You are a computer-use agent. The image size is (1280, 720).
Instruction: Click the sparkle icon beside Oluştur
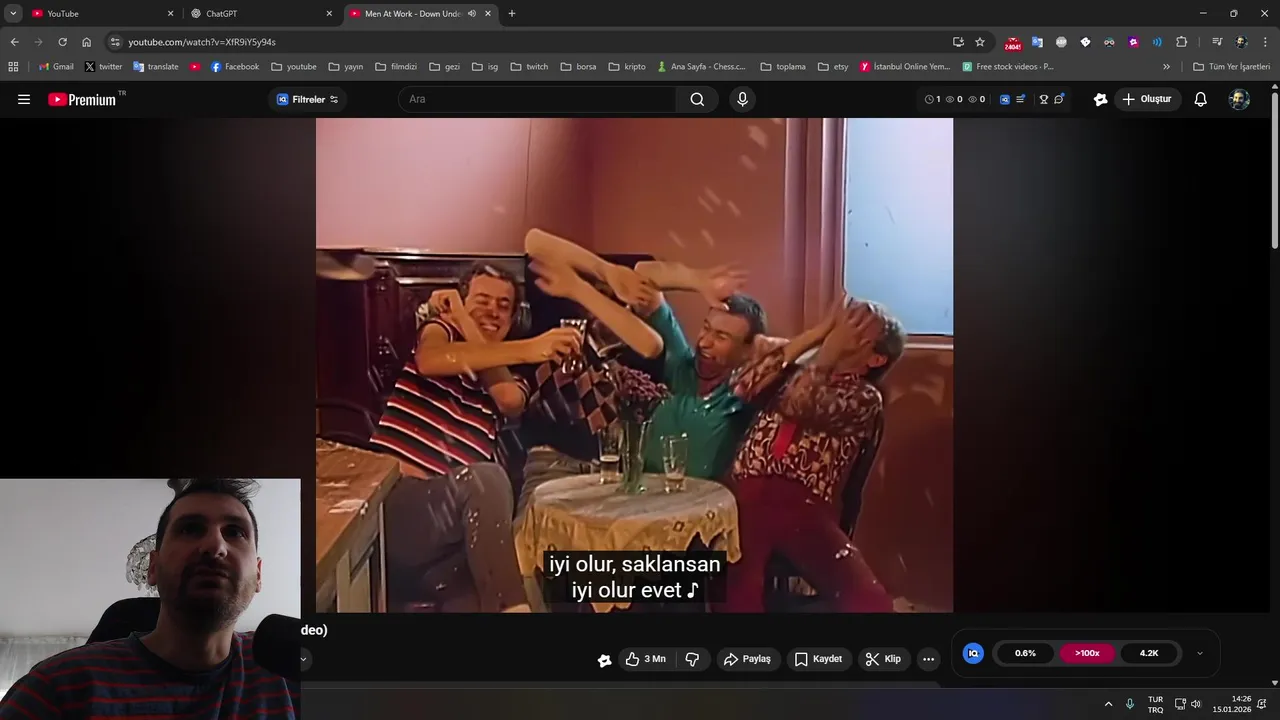coord(1101,99)
